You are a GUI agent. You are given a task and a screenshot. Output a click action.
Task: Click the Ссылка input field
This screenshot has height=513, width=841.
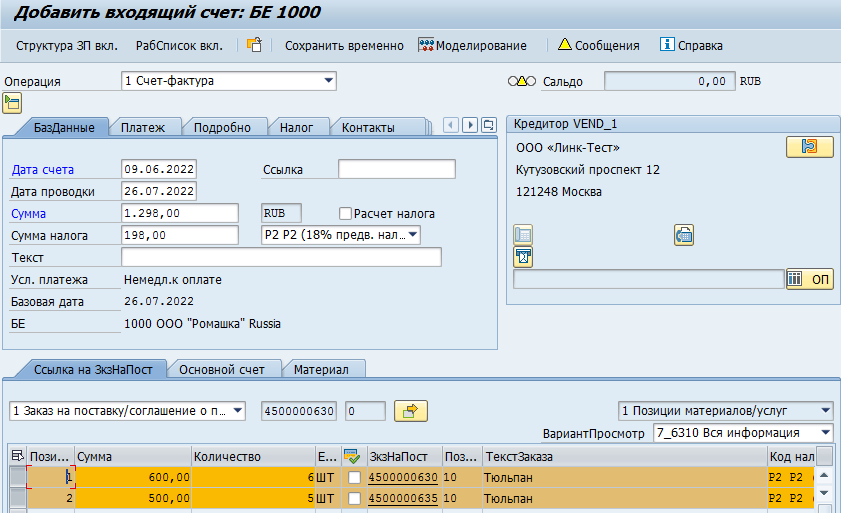(396, 169)
